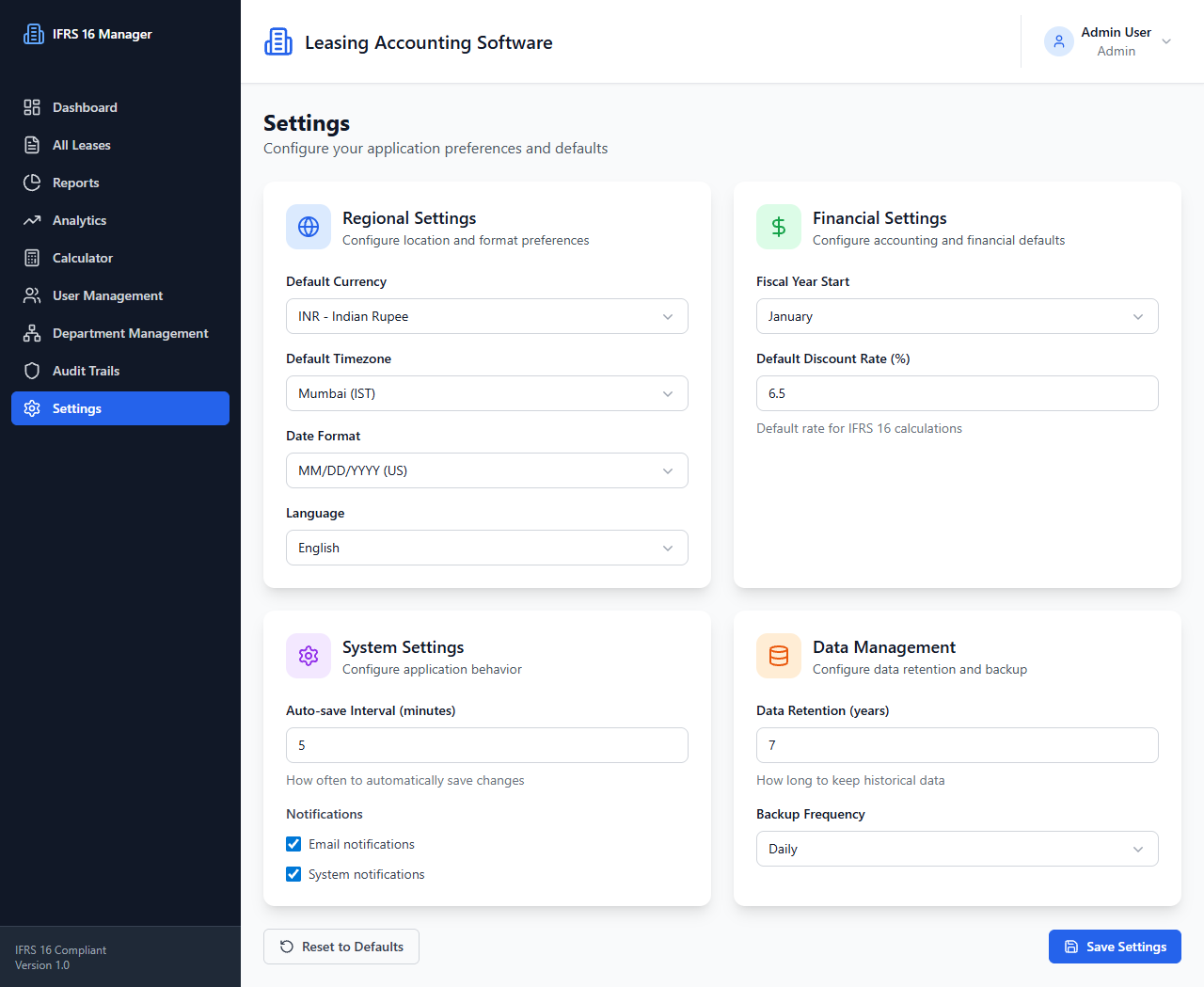Open Department Management page
Image resolution: width=1204 pixels, height=987 pixels.
120,333
